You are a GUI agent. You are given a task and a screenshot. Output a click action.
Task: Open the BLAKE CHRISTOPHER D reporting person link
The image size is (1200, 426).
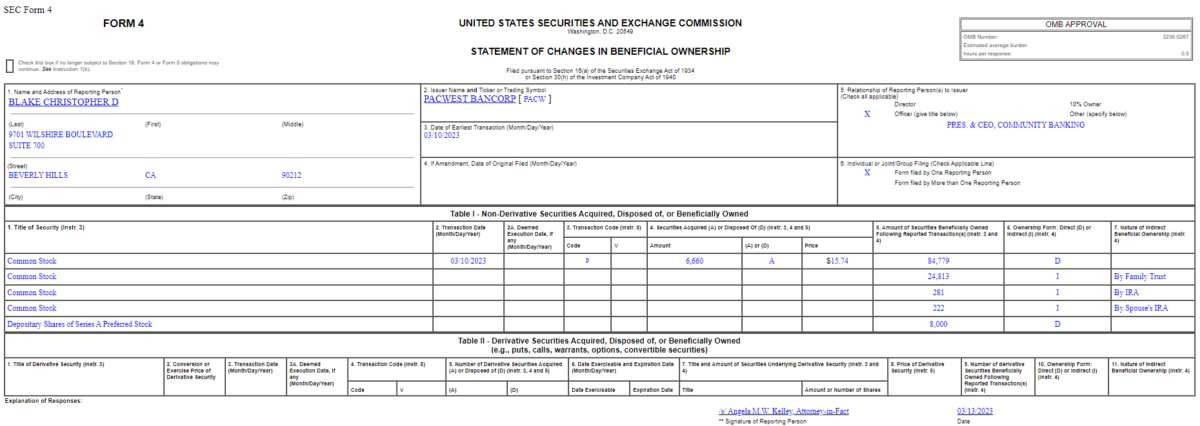click(x=63, y=102)
